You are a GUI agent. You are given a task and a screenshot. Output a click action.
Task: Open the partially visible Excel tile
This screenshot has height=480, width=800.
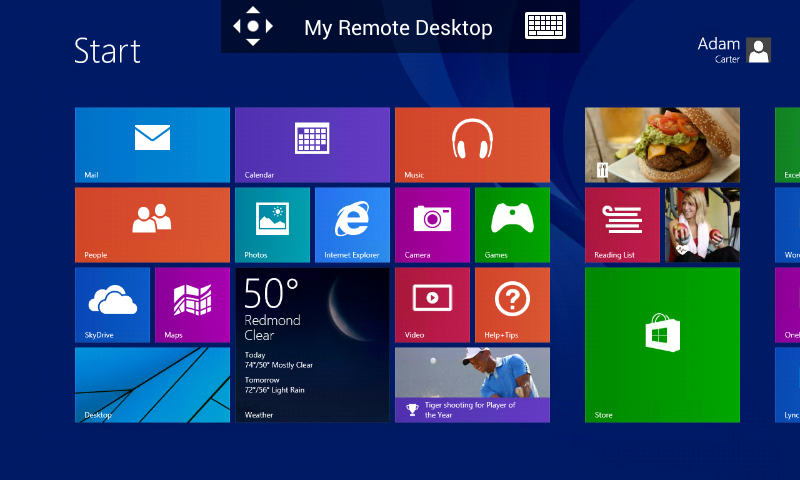pos(787,145)
